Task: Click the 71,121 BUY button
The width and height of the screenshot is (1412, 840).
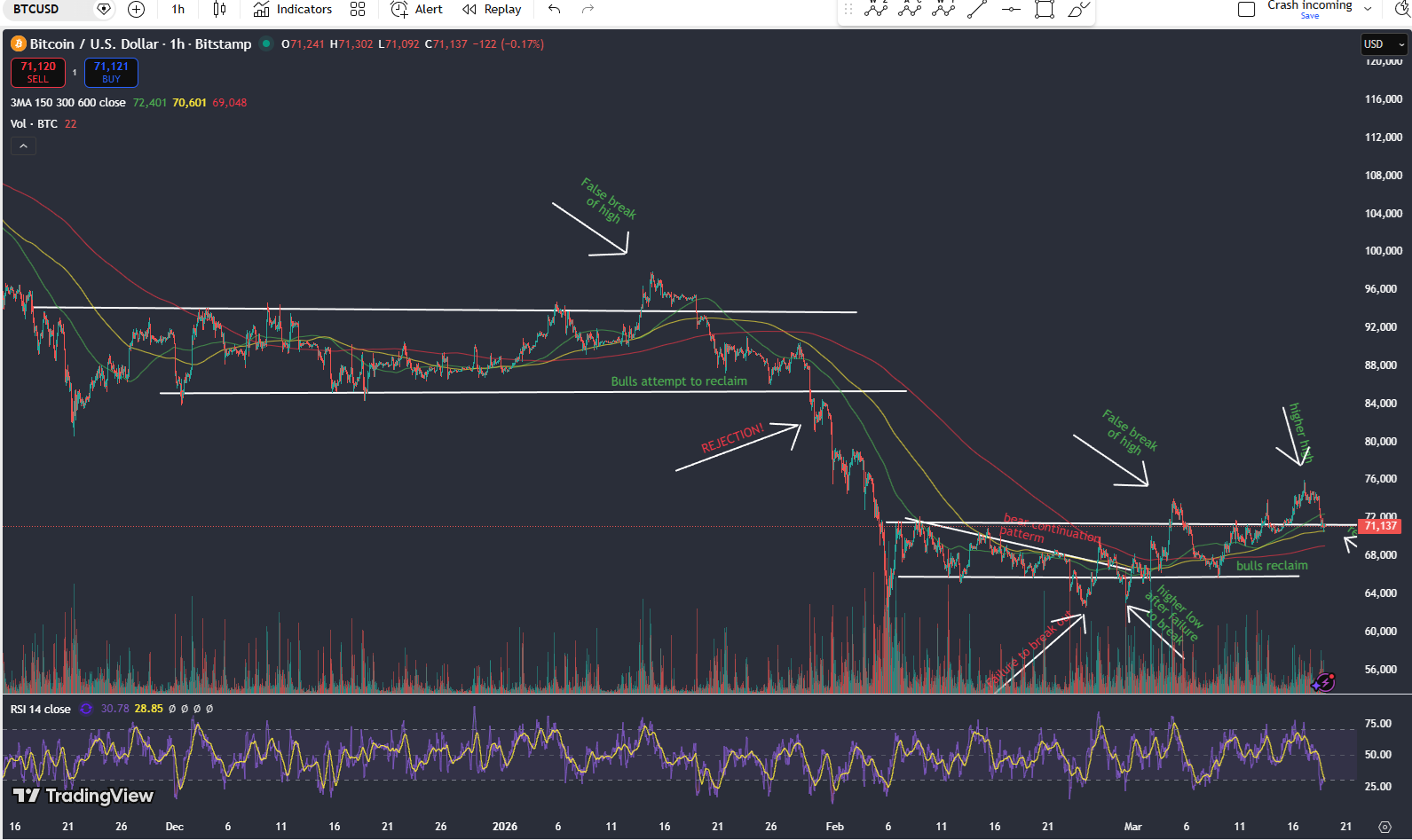Action: coord(111,73)
